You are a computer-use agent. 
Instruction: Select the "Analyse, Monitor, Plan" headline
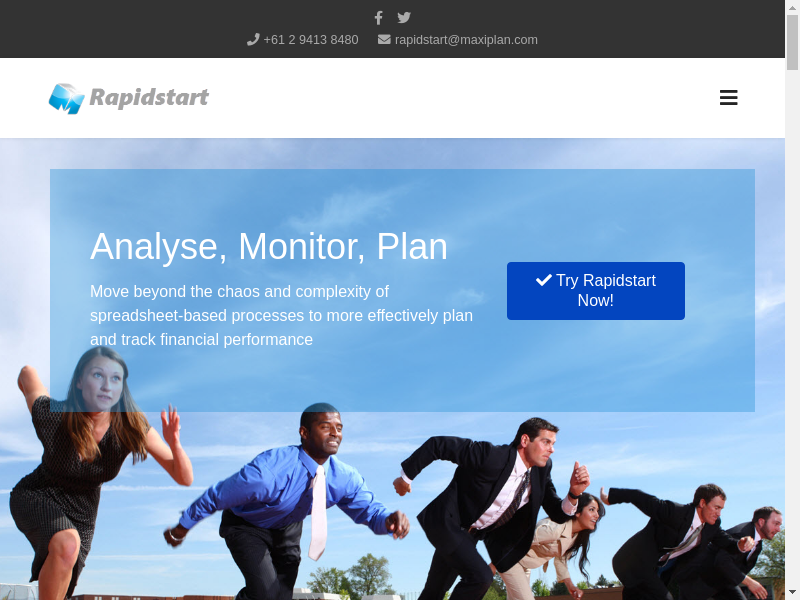[269, 247]
